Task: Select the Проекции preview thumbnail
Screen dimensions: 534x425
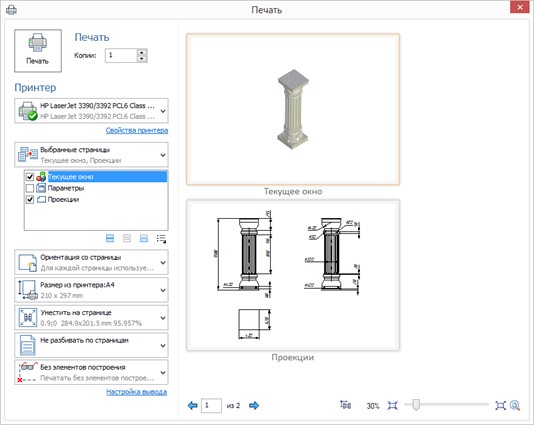Action: (293, 275)
